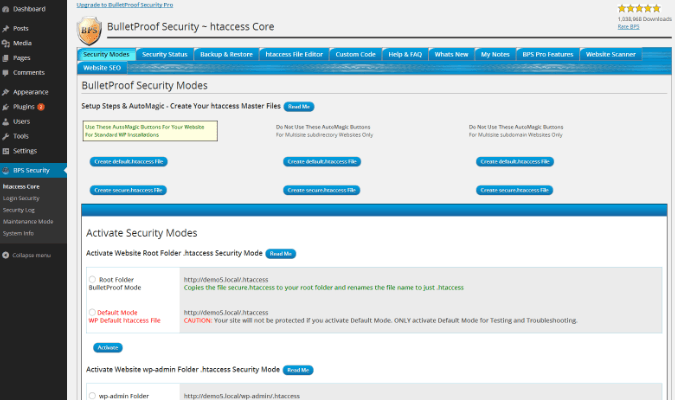This screenshot has height=400, width=675.
Task: Click the BPS shield logo
Action: click(90, 31)
